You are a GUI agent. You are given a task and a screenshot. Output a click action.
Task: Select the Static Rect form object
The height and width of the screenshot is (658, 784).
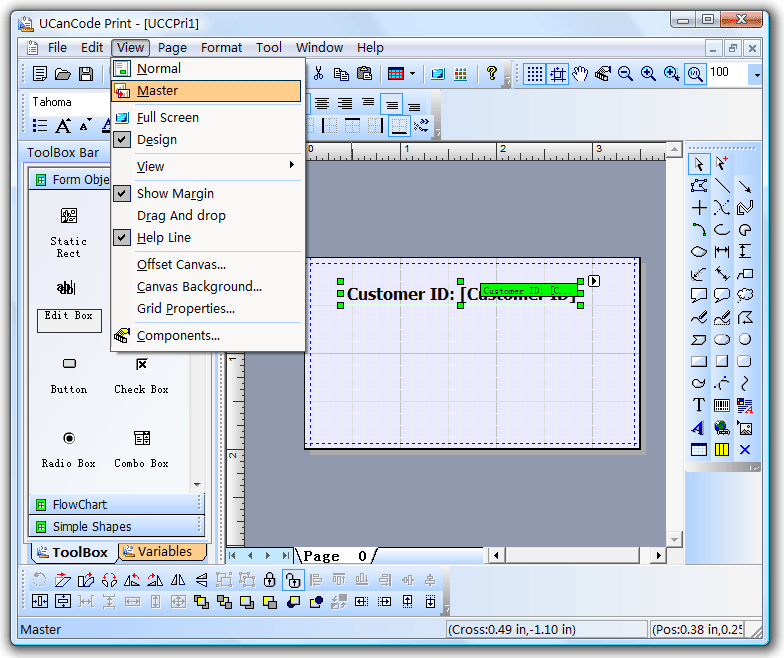[x=68, y=232]
